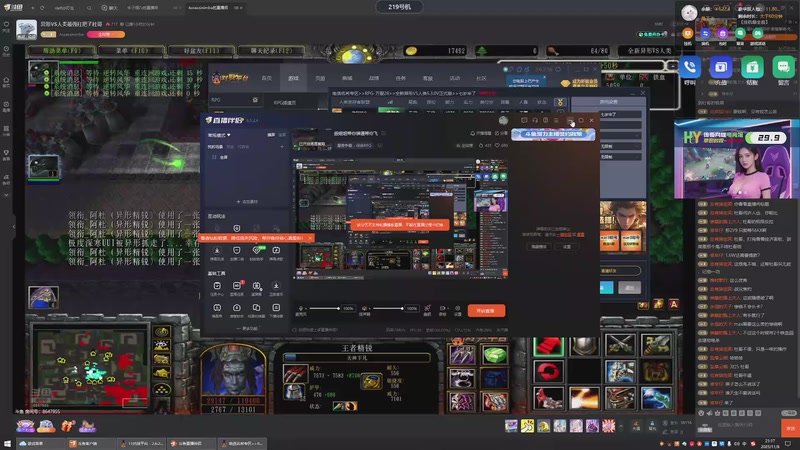
Task: Open the 客服 tab in battle platform
Action: 428,79
